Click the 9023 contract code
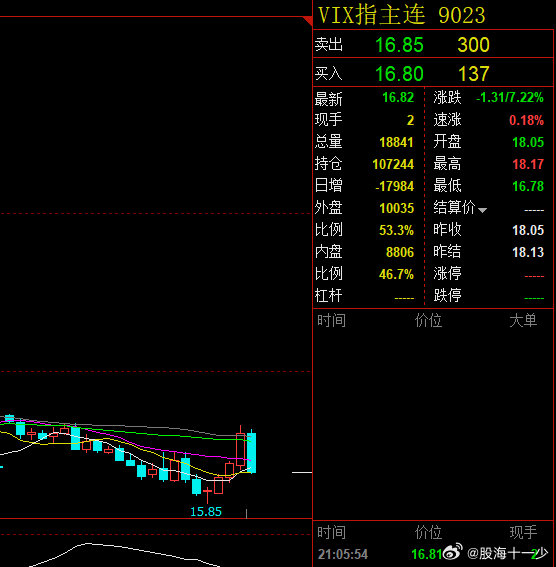 coord(462,16)
